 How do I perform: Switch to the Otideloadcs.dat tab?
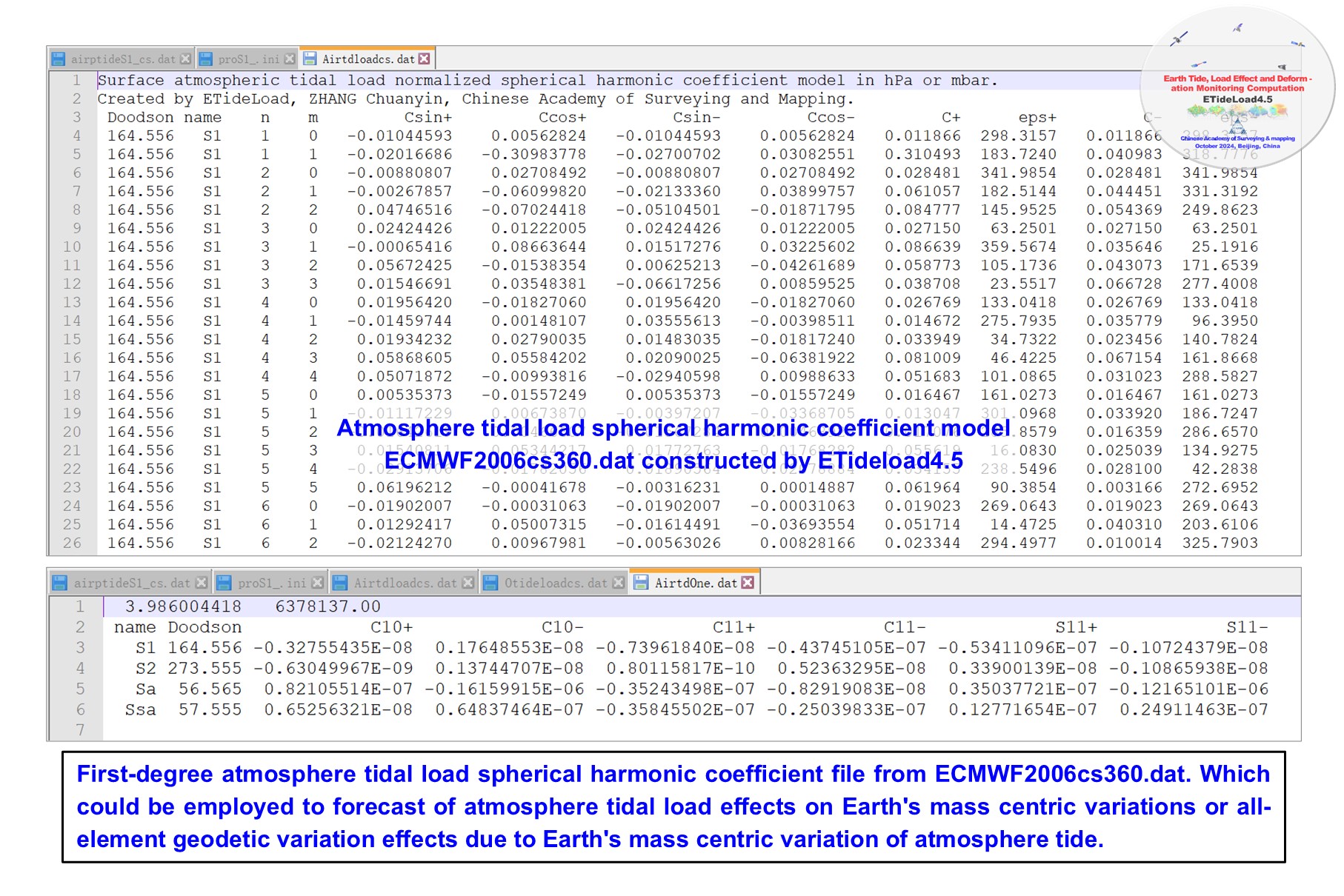click(555, 584)
